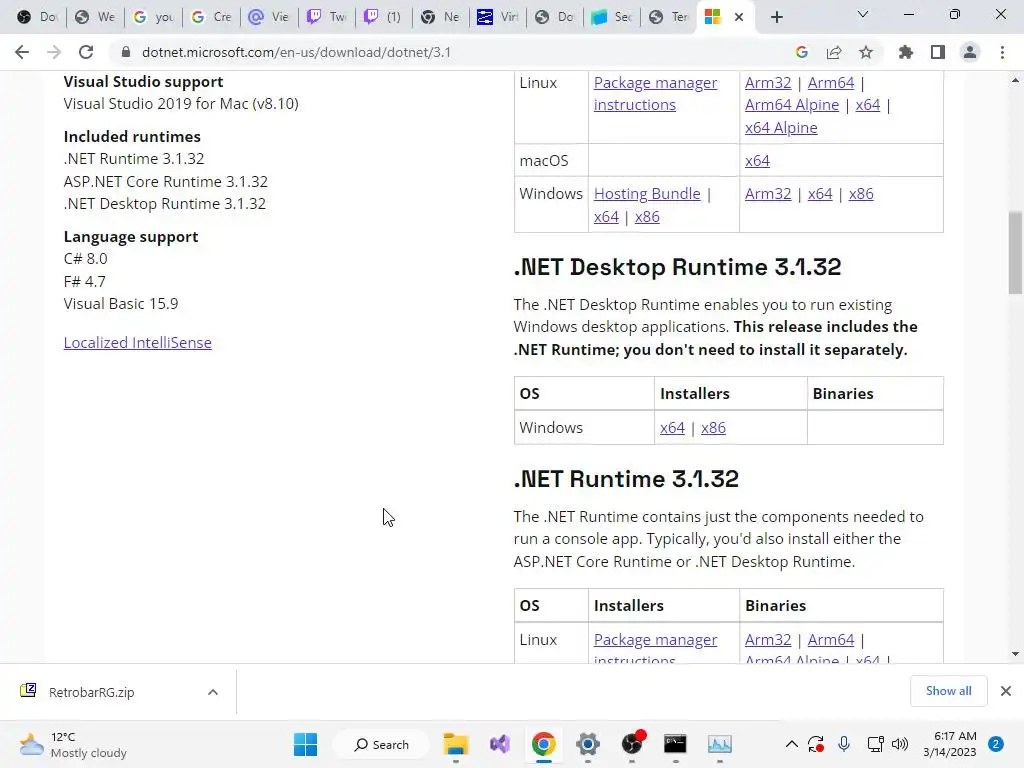The width and height of the screenshot is (1024, 768).
Task: Switch to the 'Virt' tab
Action: click(498, 17)
